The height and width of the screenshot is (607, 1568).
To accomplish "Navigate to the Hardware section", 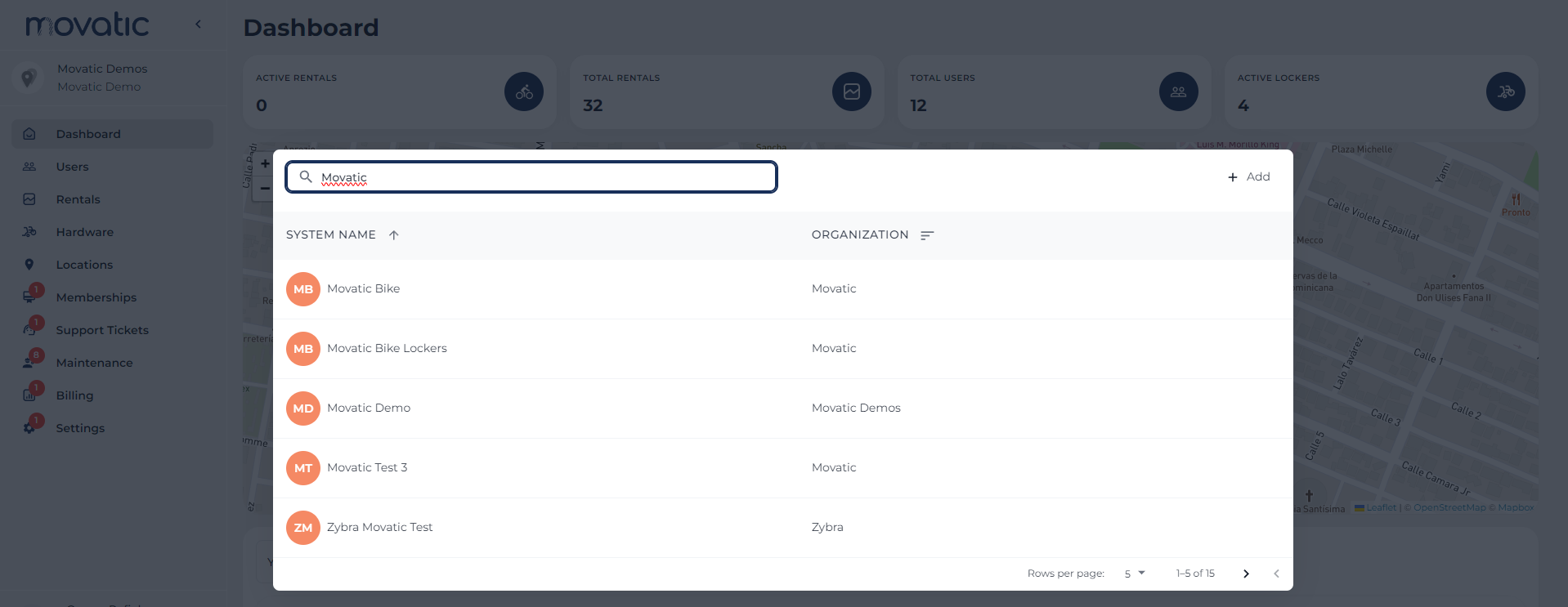I will pos(84,232).
